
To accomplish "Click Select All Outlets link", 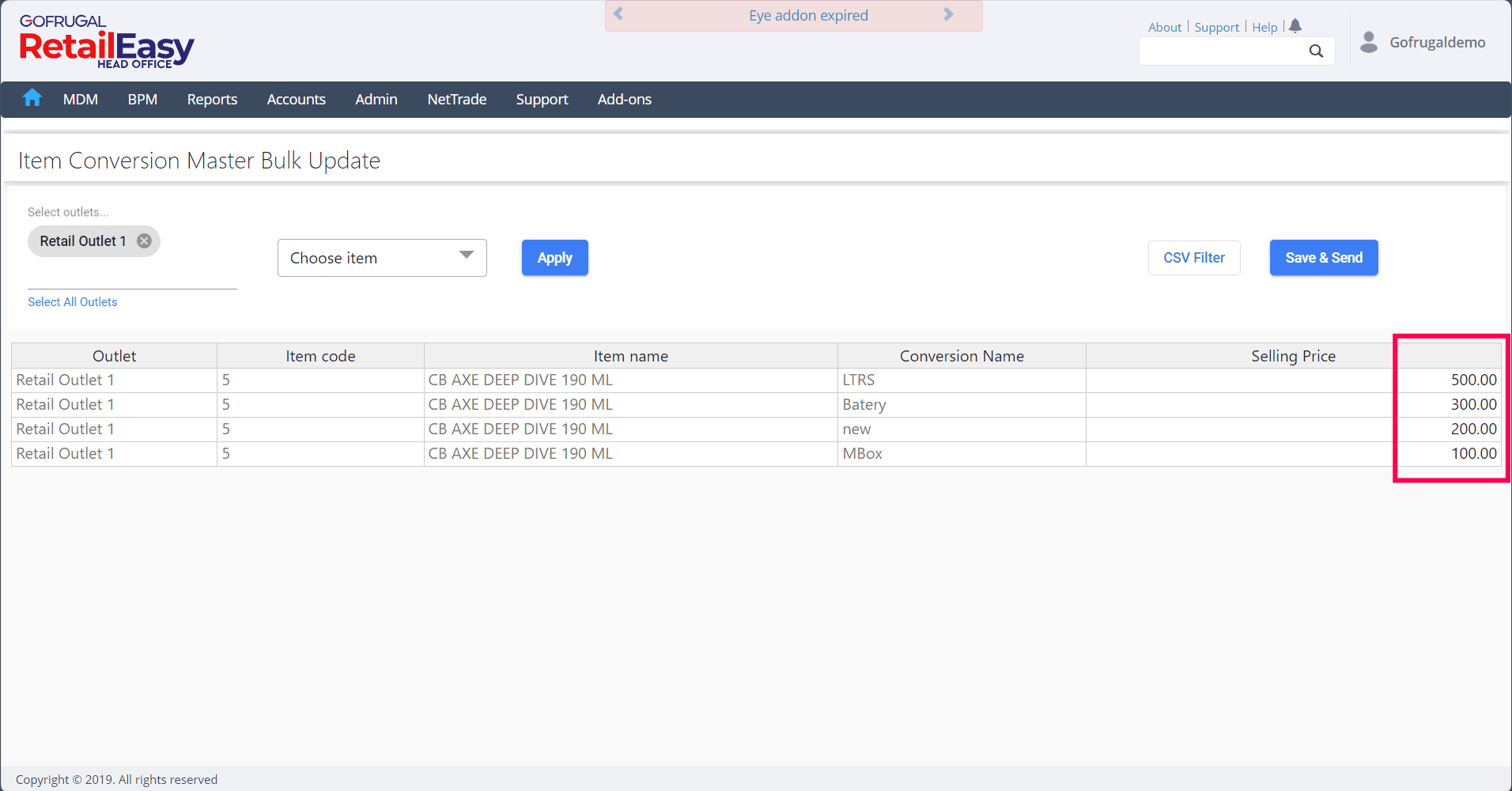I will [x=73, y=302].
